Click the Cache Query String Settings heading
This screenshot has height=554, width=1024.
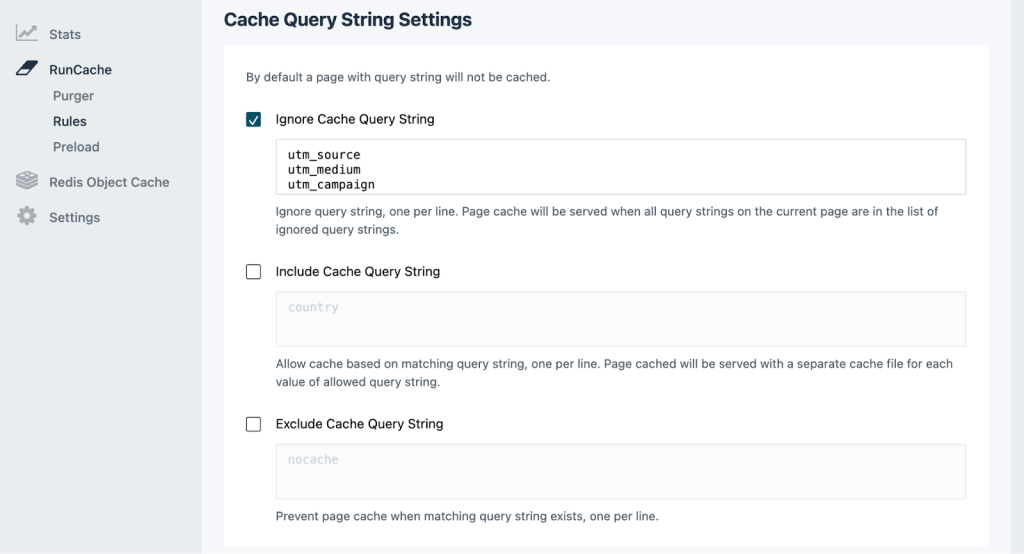348,19
